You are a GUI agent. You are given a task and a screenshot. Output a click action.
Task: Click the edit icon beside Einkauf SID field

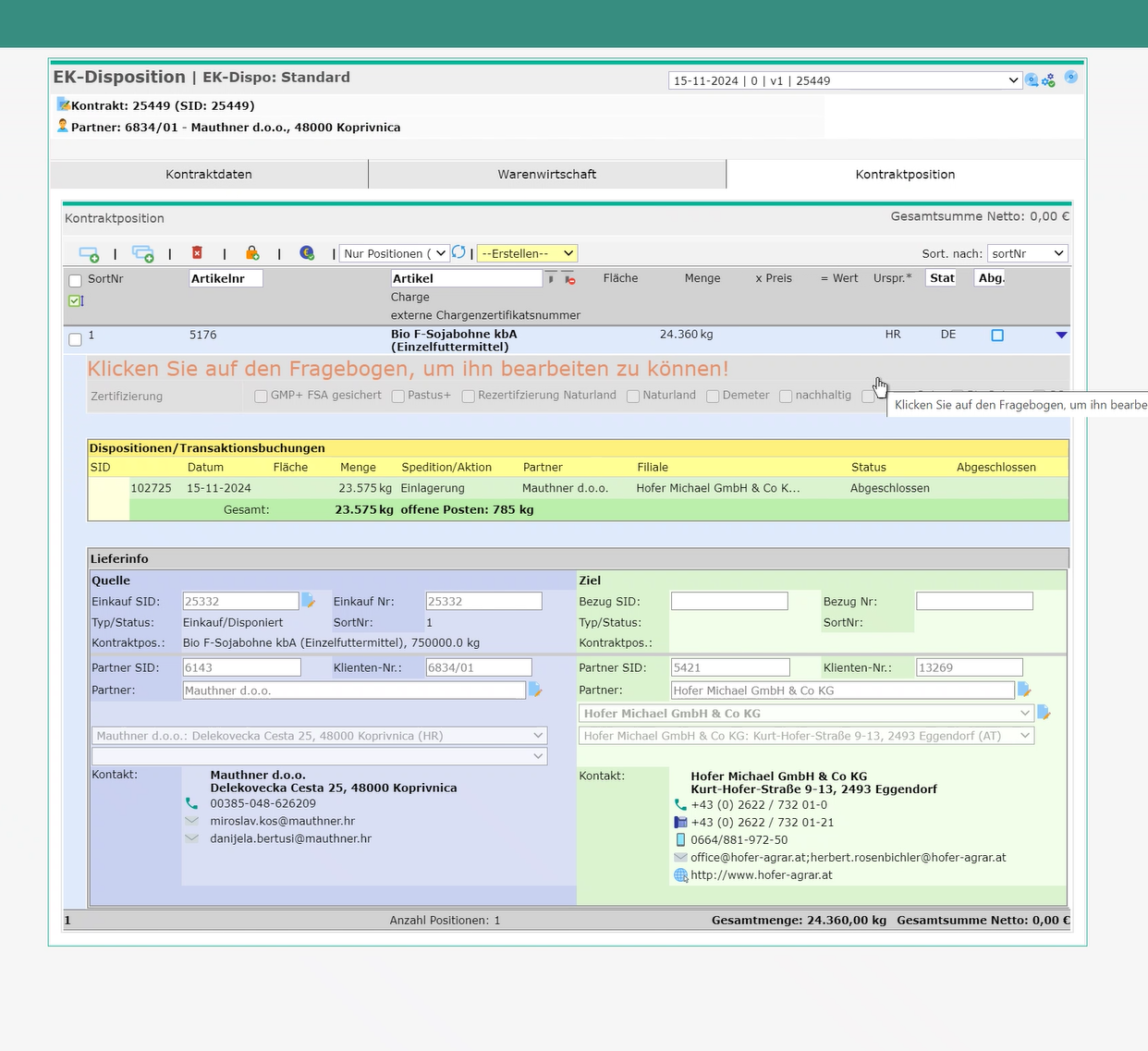point(309,601)
